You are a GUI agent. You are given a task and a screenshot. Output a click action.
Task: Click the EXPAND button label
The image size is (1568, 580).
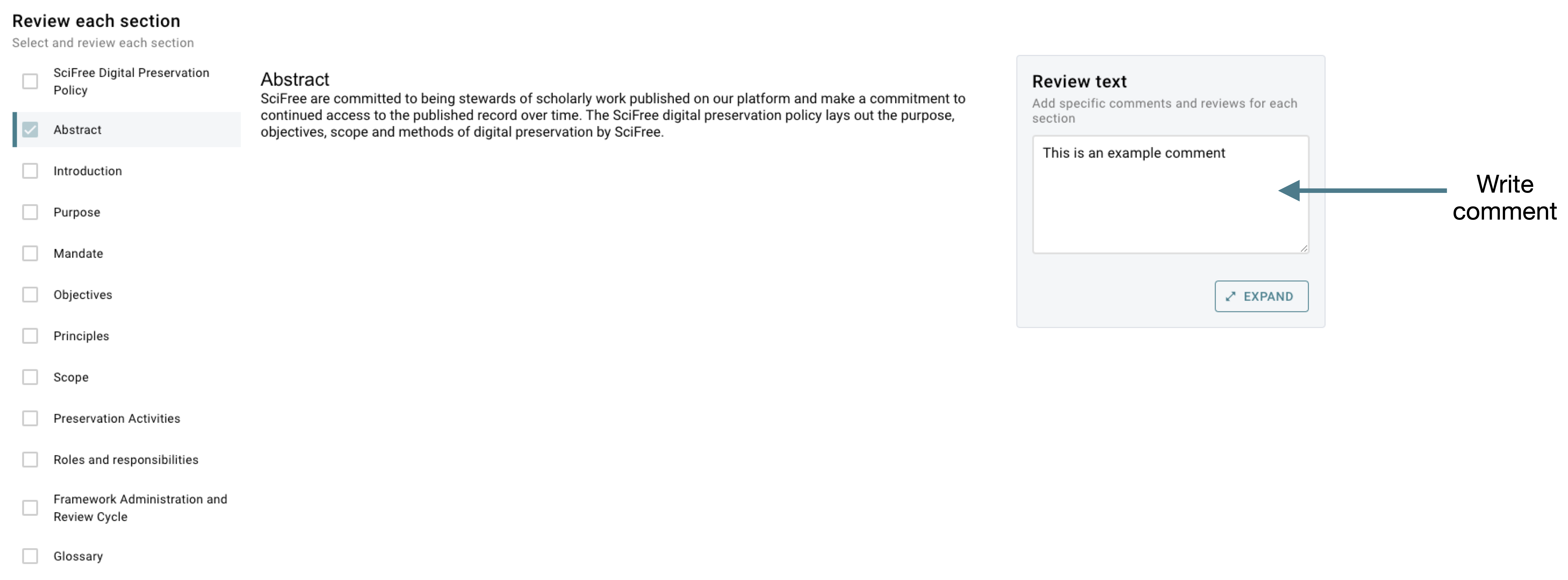(x=1268, y=296)
